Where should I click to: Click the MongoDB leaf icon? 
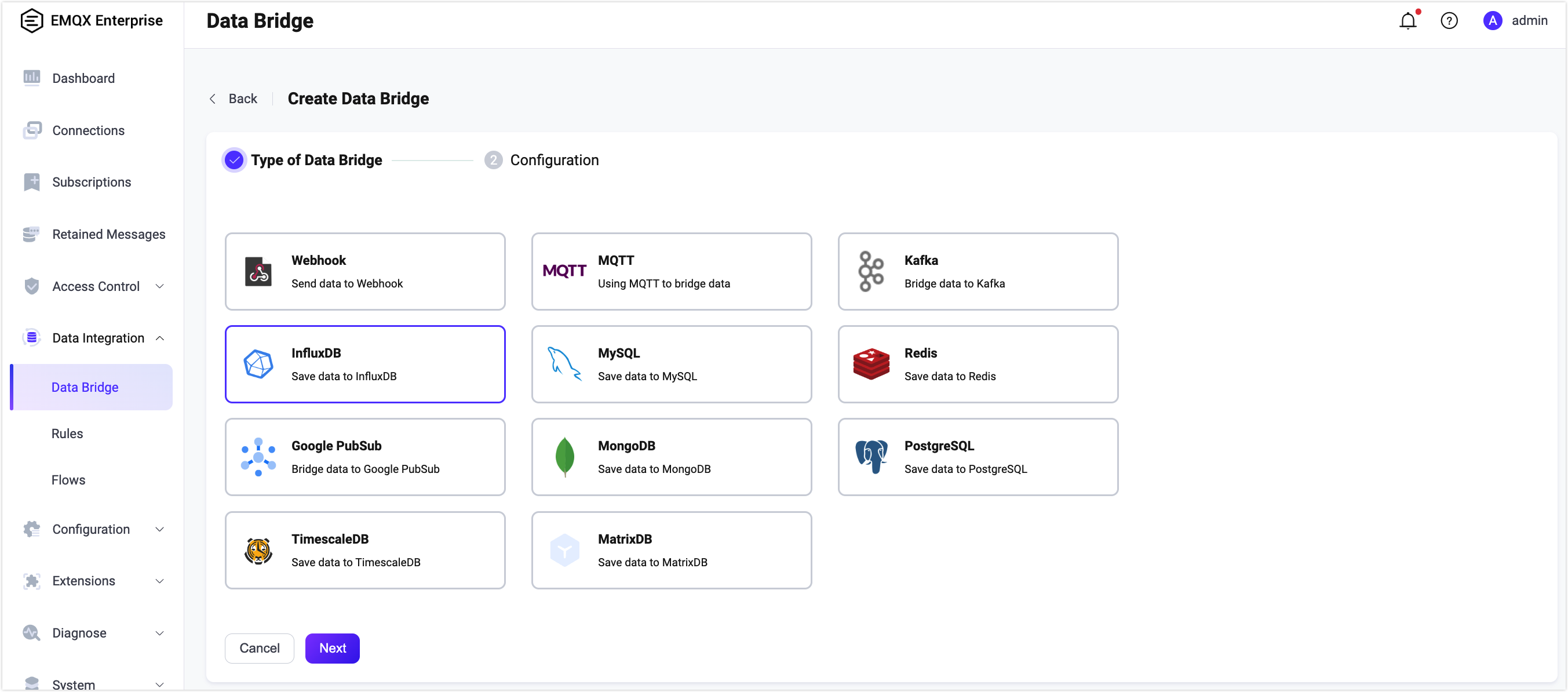564,457
